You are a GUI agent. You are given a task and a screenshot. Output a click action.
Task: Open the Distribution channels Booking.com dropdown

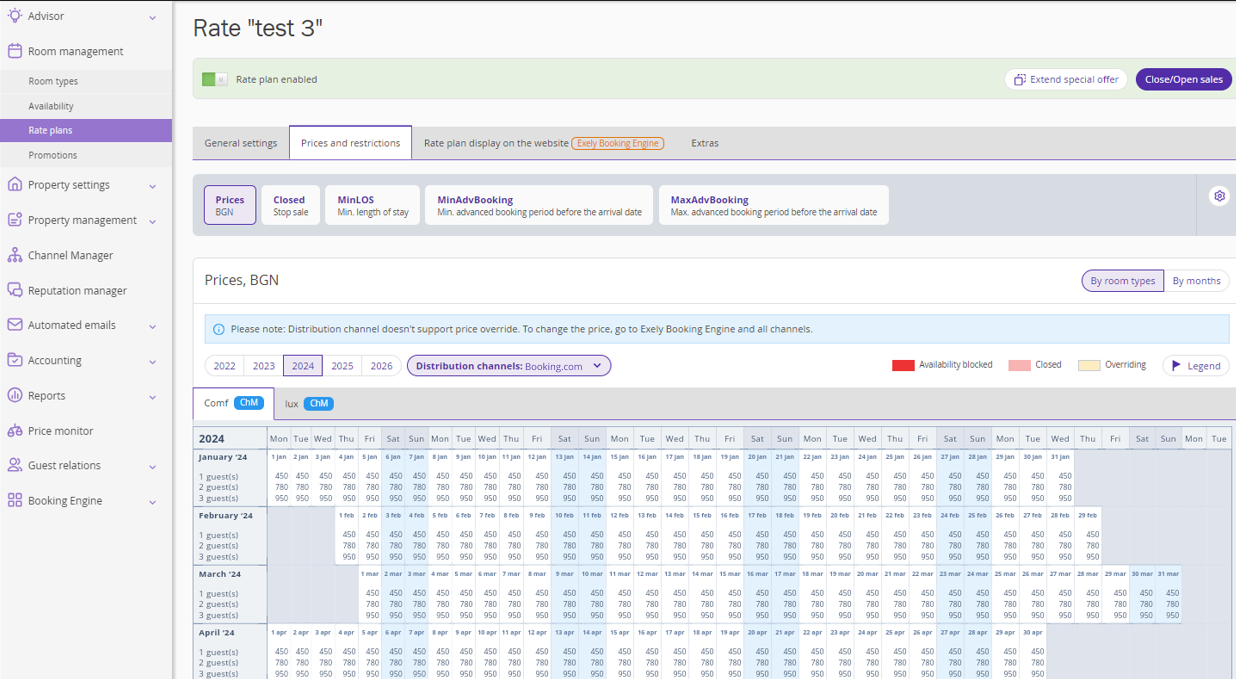pos(508,365)
